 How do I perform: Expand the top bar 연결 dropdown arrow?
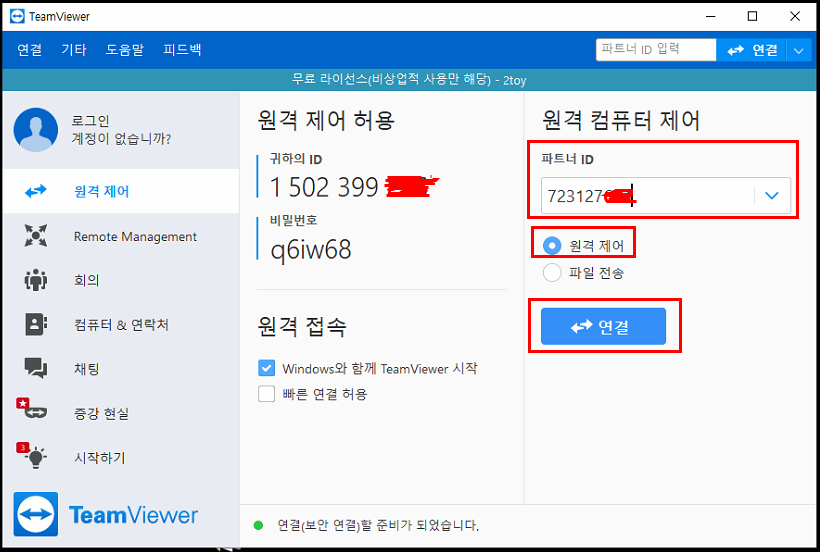(799, 51)
